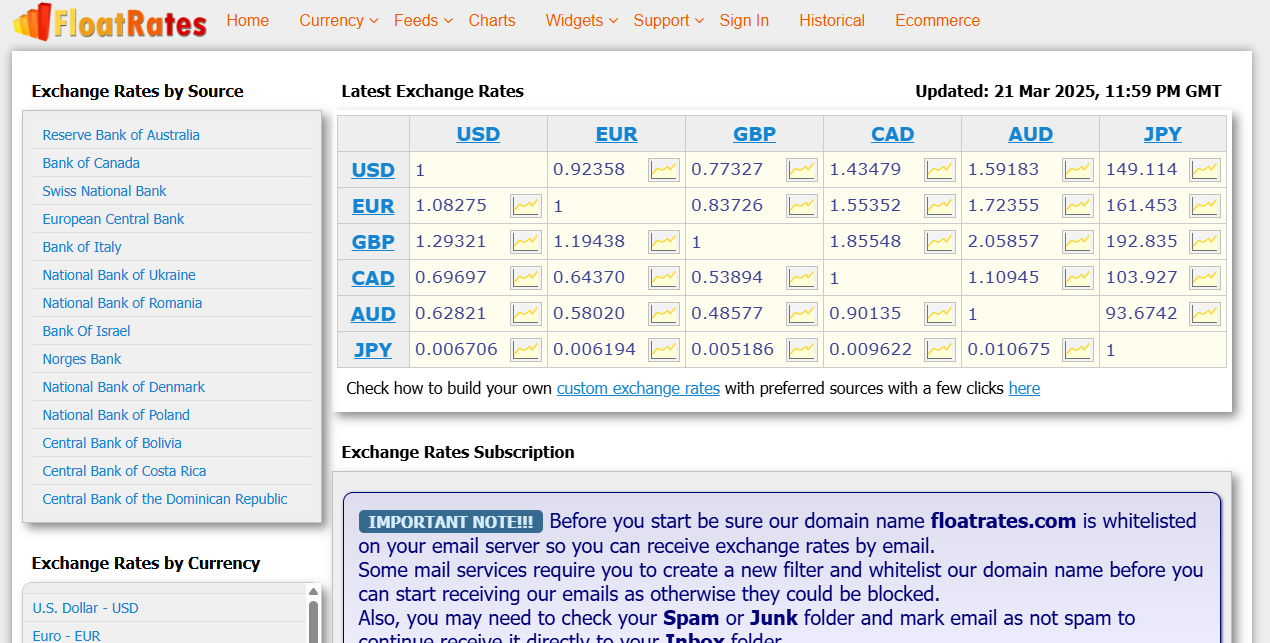
Task: Open chart icon for CAD to GBP rate
Action: [x=802, y=278]
